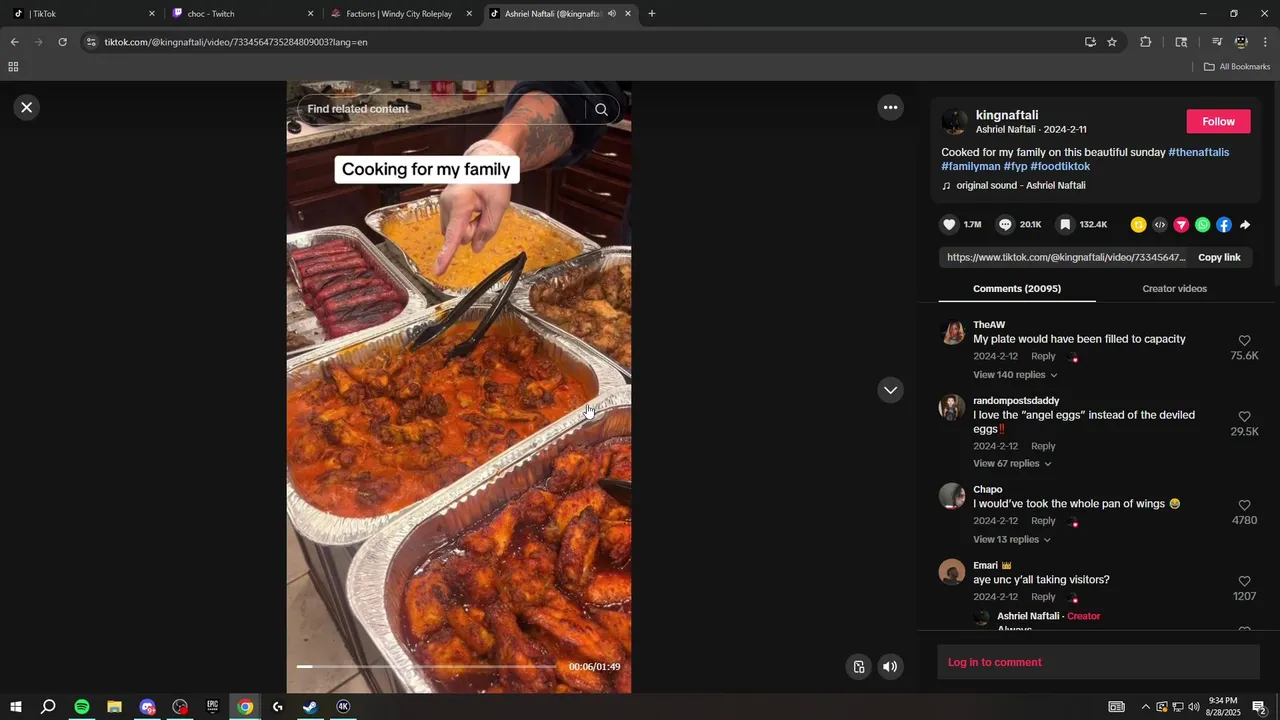1280x720 pixels.
Task: Click kingnaftali's profile avatar
Action: click(x=955, y=122)
